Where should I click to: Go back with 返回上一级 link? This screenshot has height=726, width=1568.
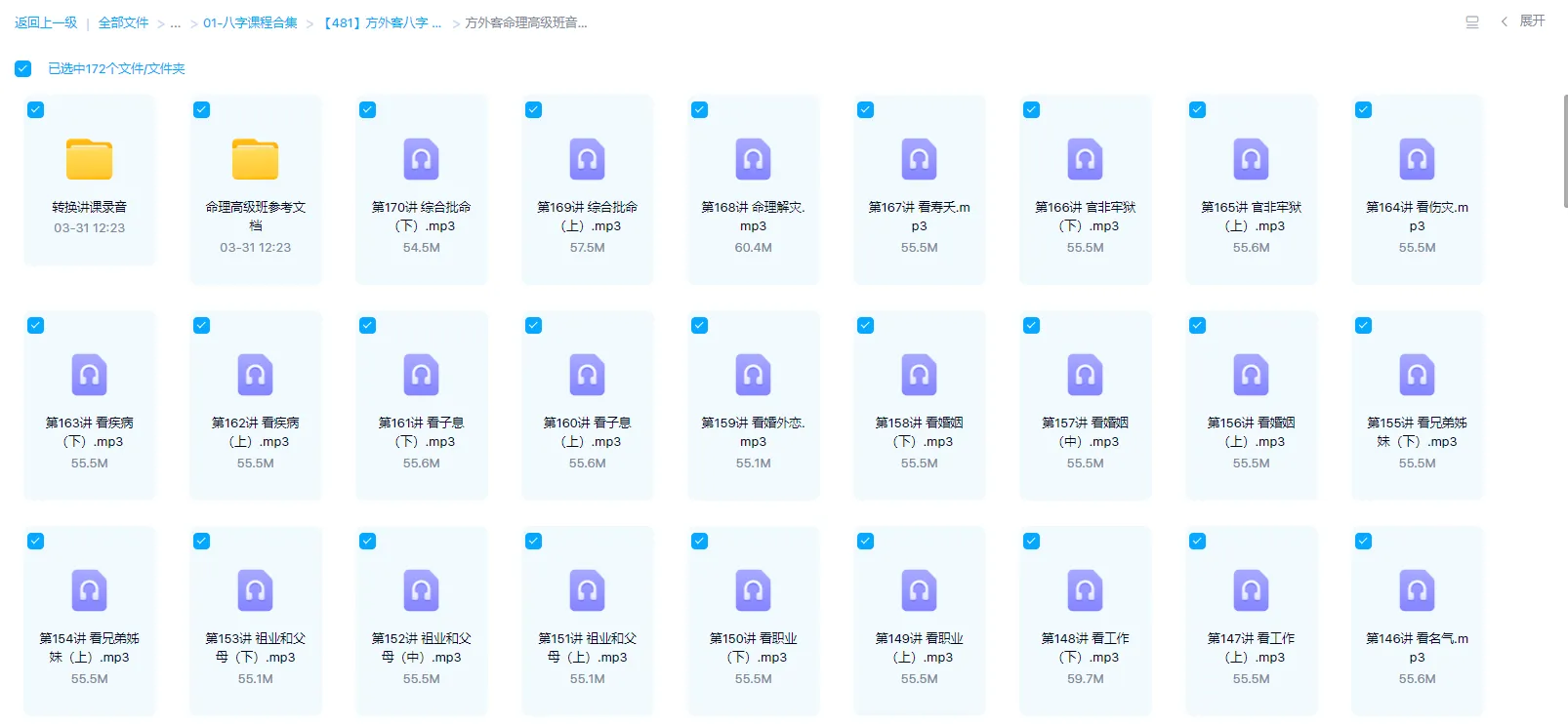[x=46, y=22]
